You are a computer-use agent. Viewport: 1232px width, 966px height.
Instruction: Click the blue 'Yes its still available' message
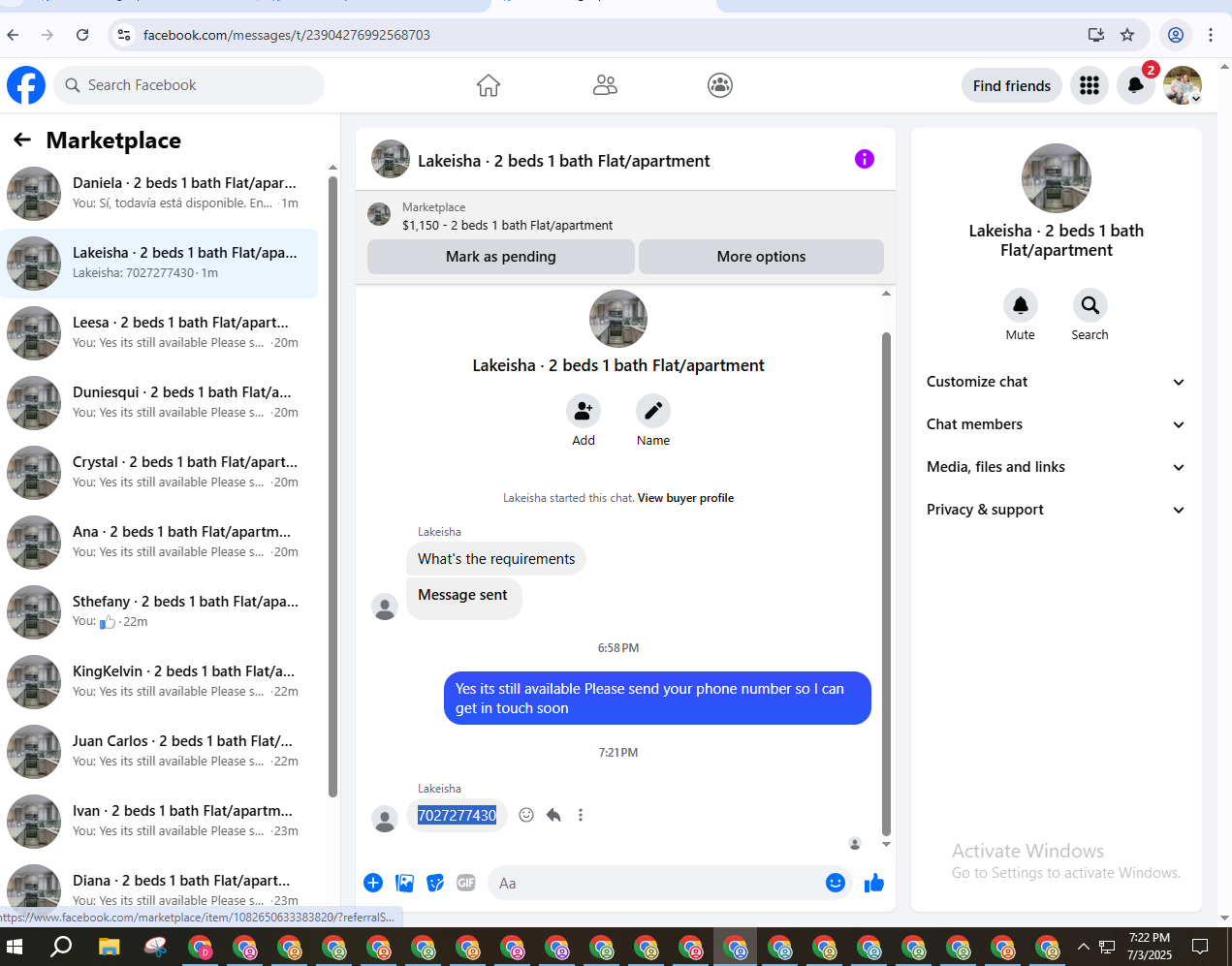click(x=657, y=699)
